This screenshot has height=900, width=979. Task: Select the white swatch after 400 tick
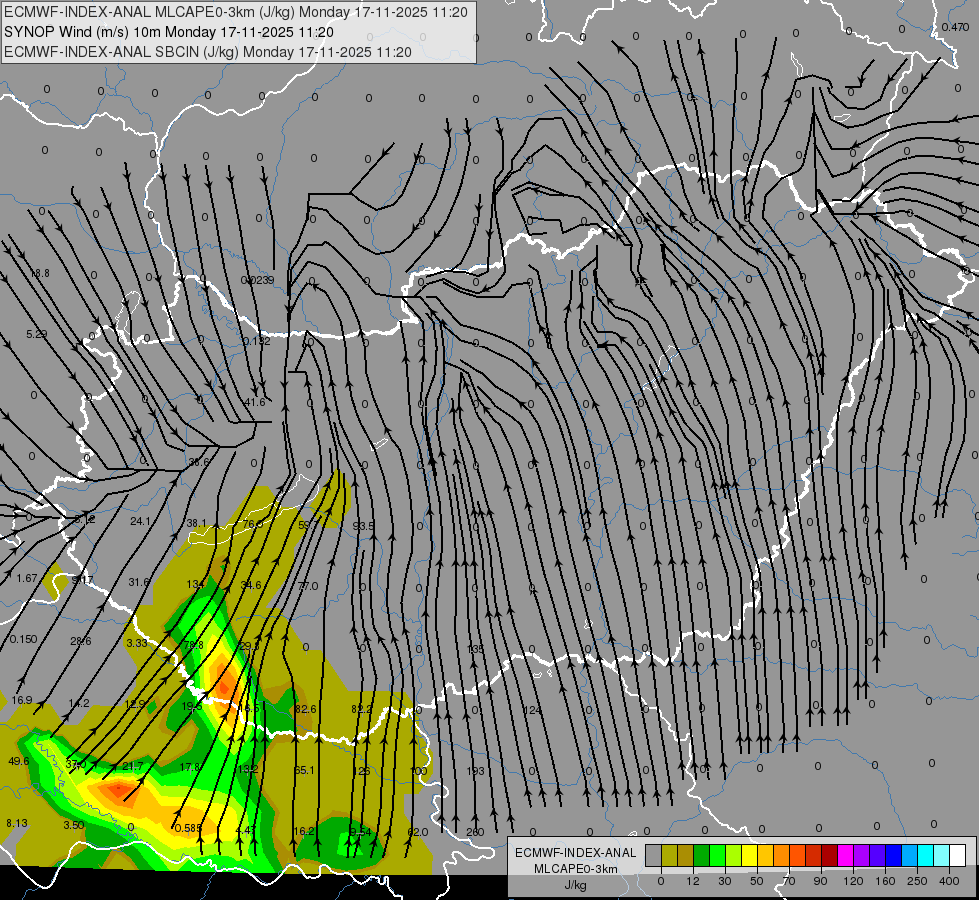tap(958, 855)
